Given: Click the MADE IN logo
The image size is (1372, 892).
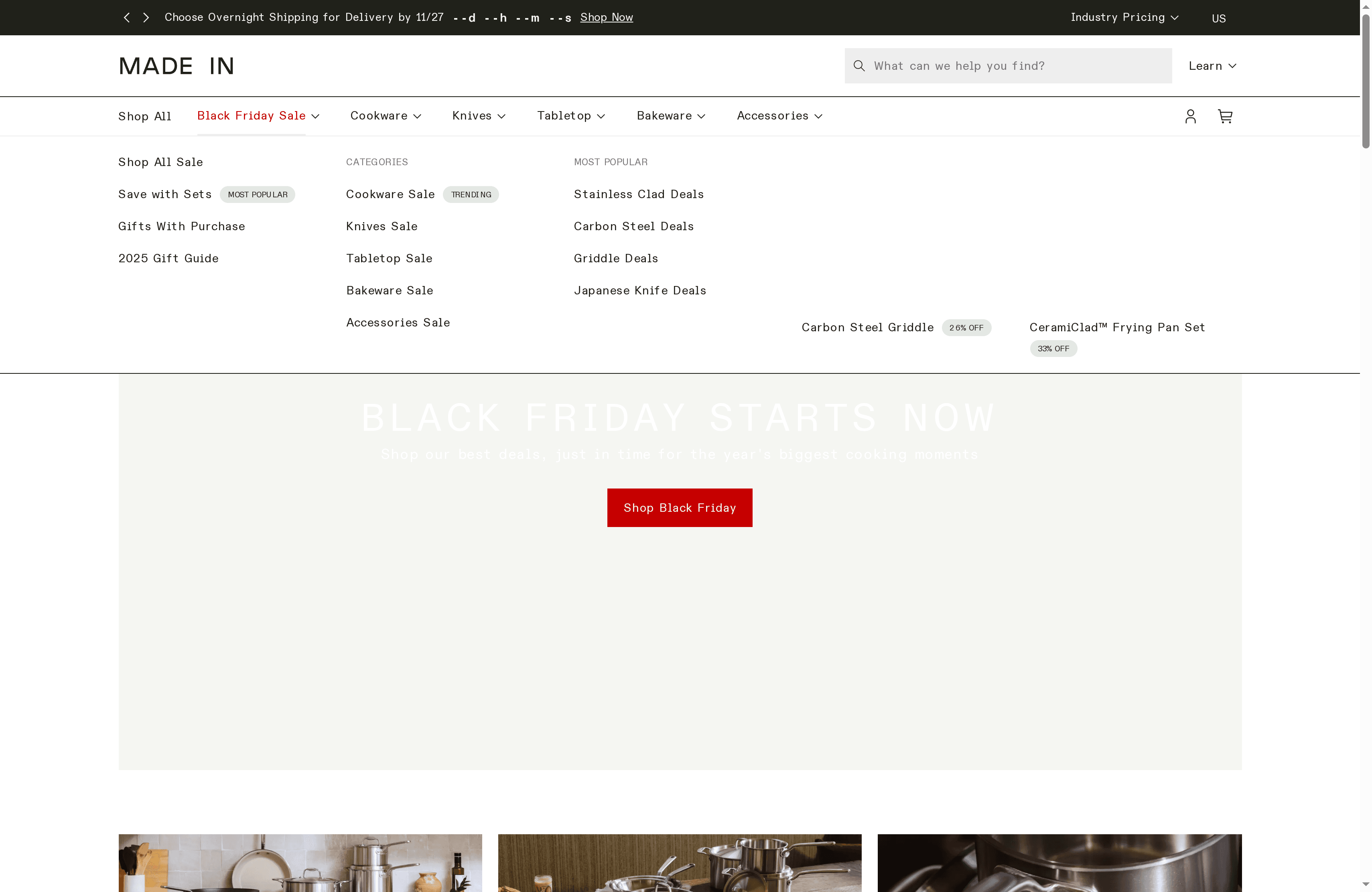Looking at the screenshot, I should (x=176, y=66).
